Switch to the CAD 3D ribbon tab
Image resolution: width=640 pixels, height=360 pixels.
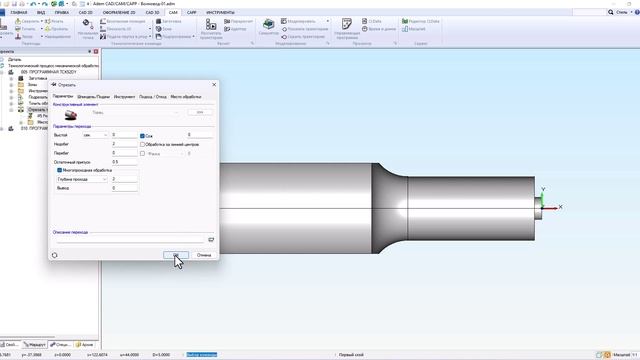[152, 13]
